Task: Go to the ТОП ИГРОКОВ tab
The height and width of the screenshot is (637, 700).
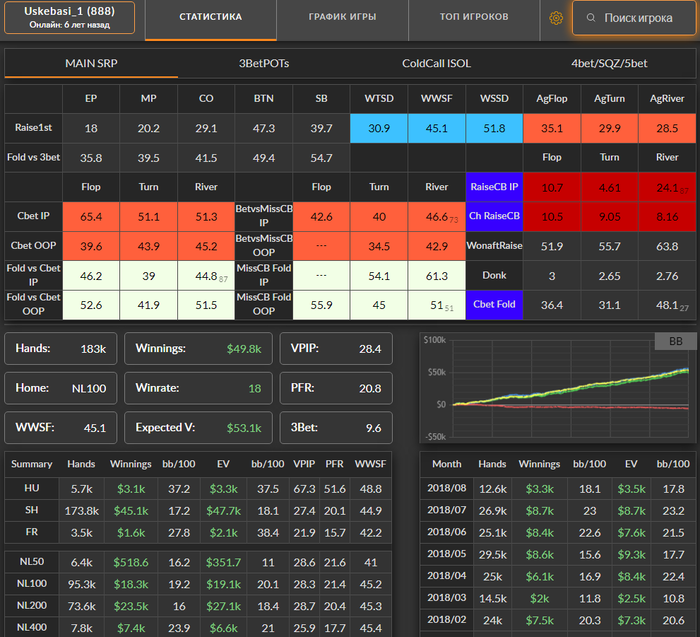Action: pyautogui.click(x=474, y=18)
